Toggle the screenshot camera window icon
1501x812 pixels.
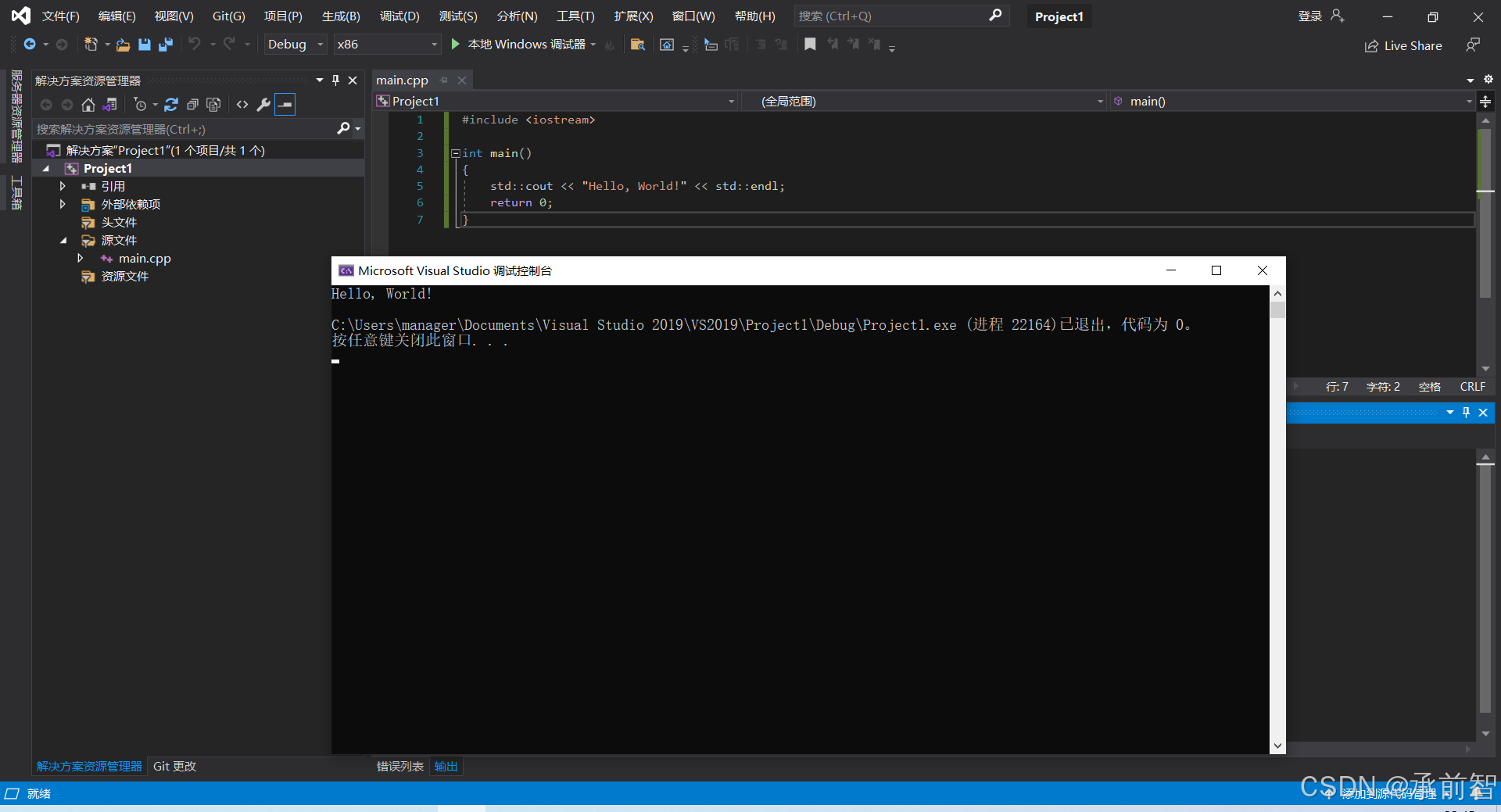pos(667,45)
